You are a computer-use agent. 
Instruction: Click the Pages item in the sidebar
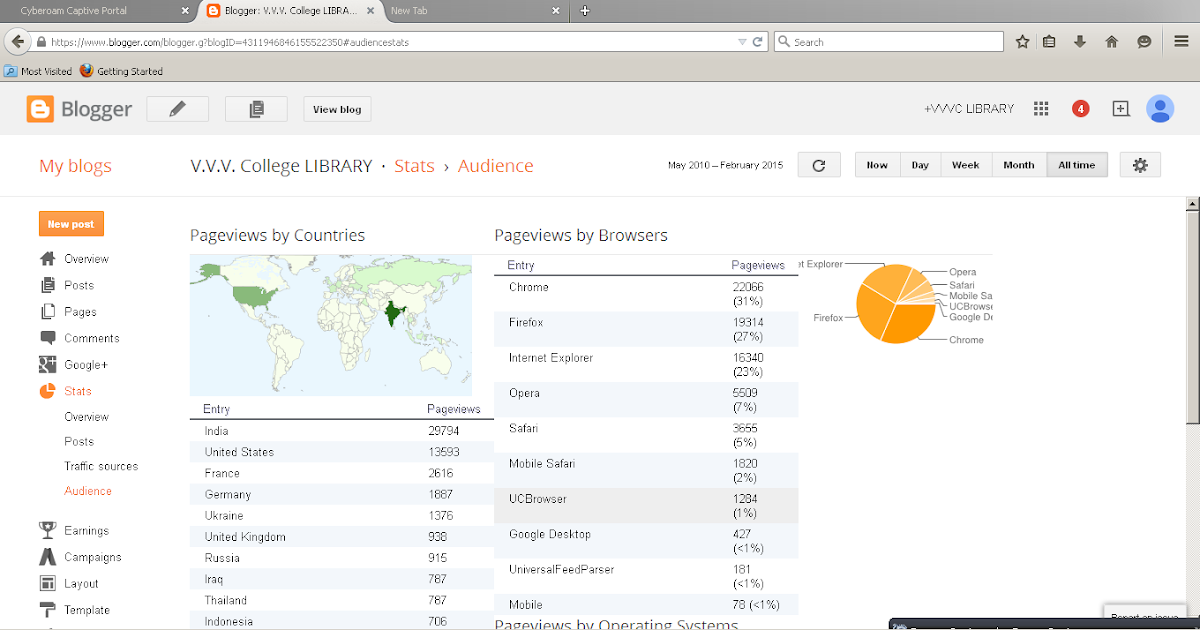click(80, 312)
